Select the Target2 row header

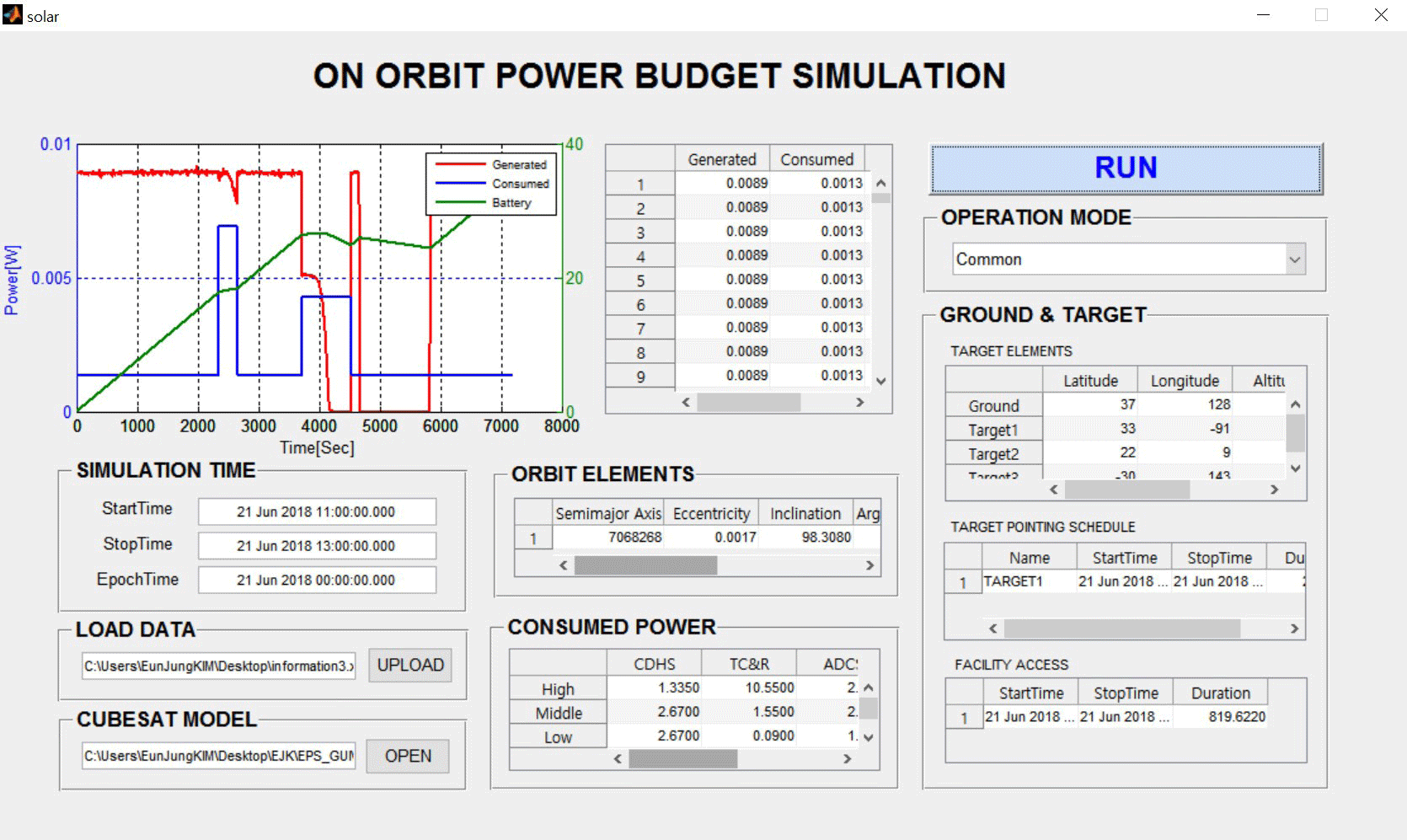[994, 454]
